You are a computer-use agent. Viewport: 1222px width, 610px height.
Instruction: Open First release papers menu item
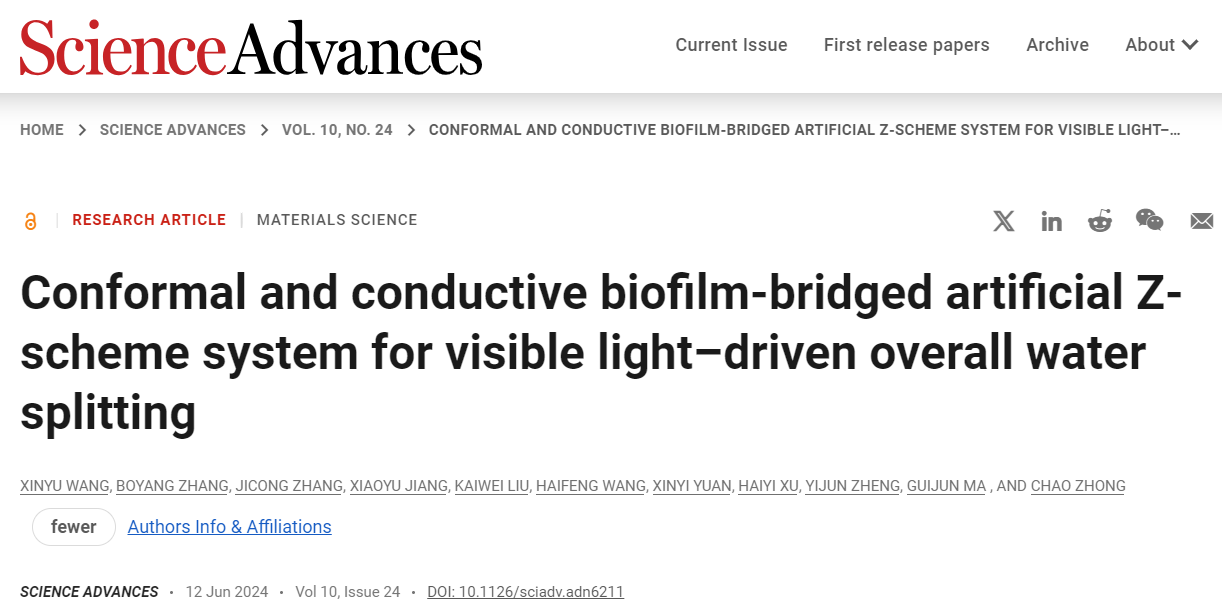906,45
